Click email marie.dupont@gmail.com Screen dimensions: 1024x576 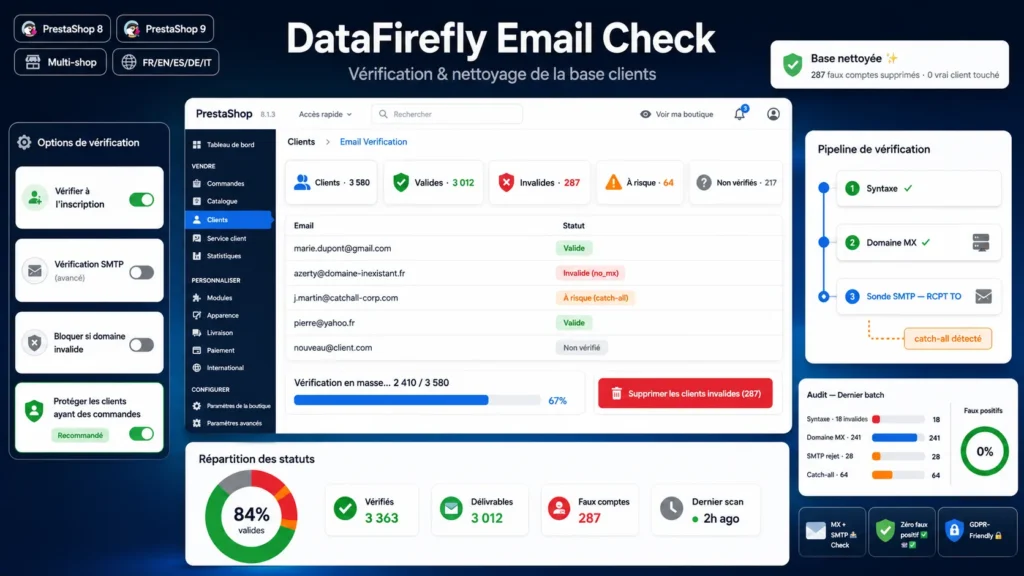pos(342,248)
